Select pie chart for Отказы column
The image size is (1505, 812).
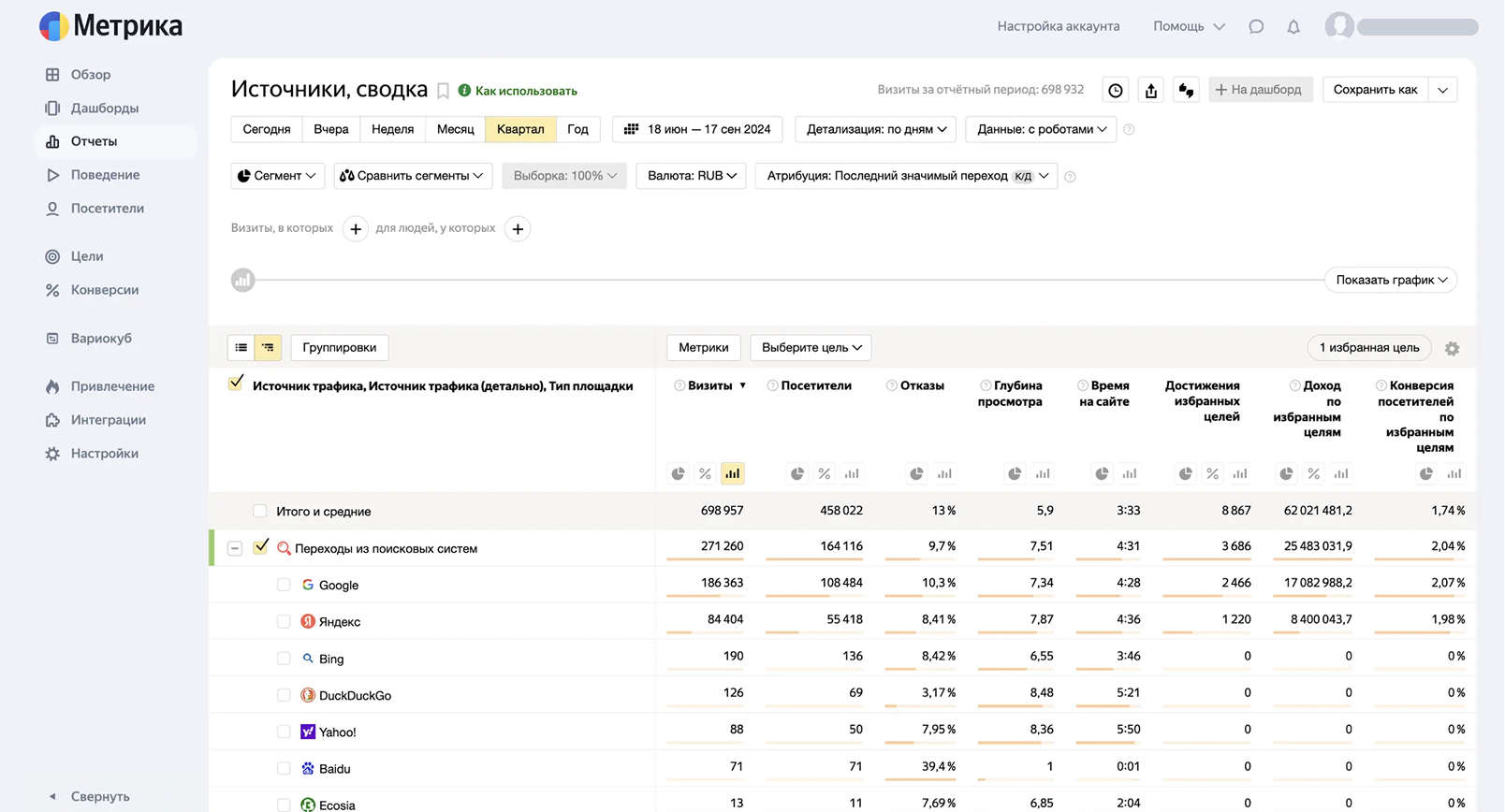[x=917, y=473]
